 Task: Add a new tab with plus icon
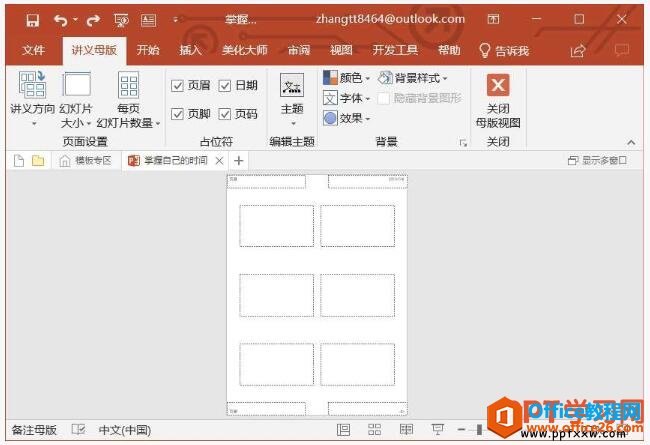239,160
